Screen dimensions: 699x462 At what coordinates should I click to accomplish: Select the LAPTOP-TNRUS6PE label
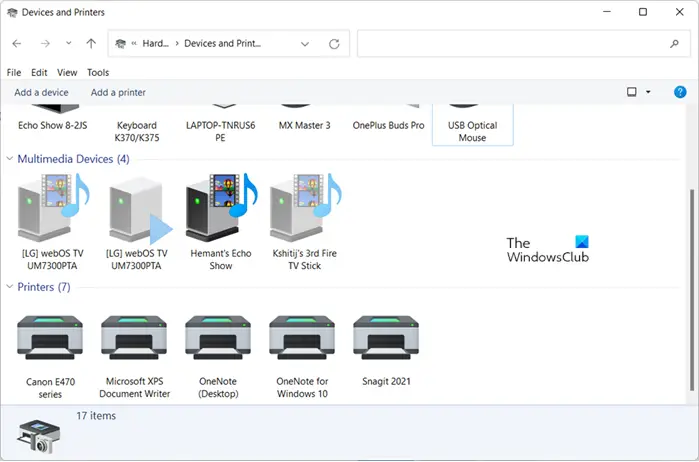coord(221,132)
